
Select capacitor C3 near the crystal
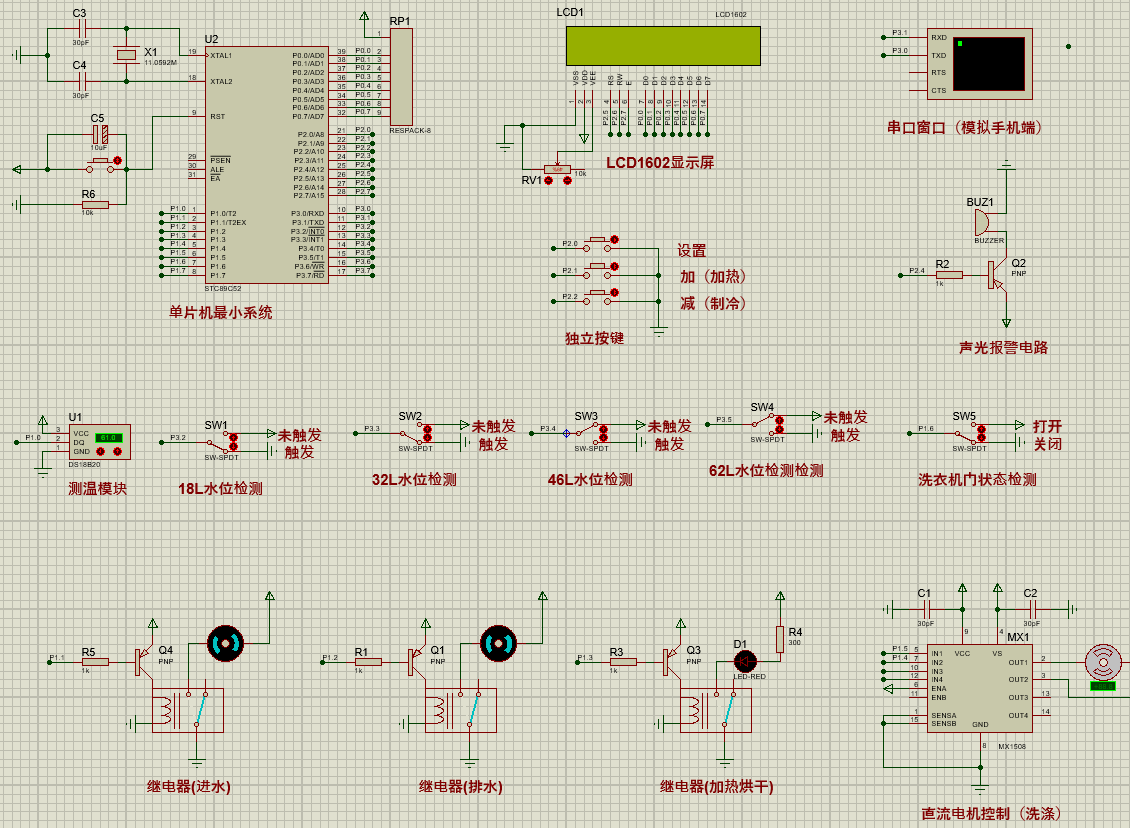[80, 28]
